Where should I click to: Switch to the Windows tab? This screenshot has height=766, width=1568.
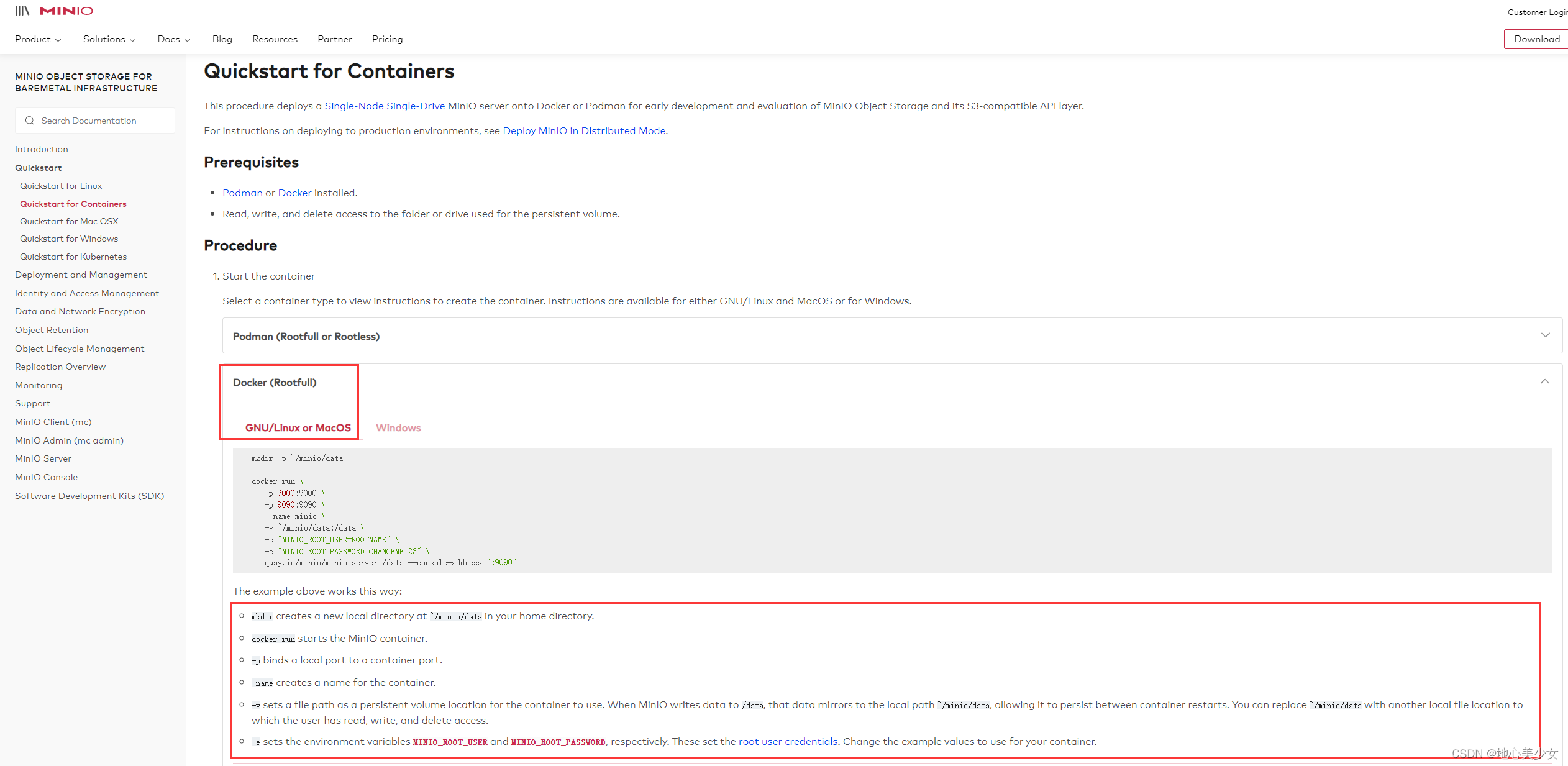(398, 427)
